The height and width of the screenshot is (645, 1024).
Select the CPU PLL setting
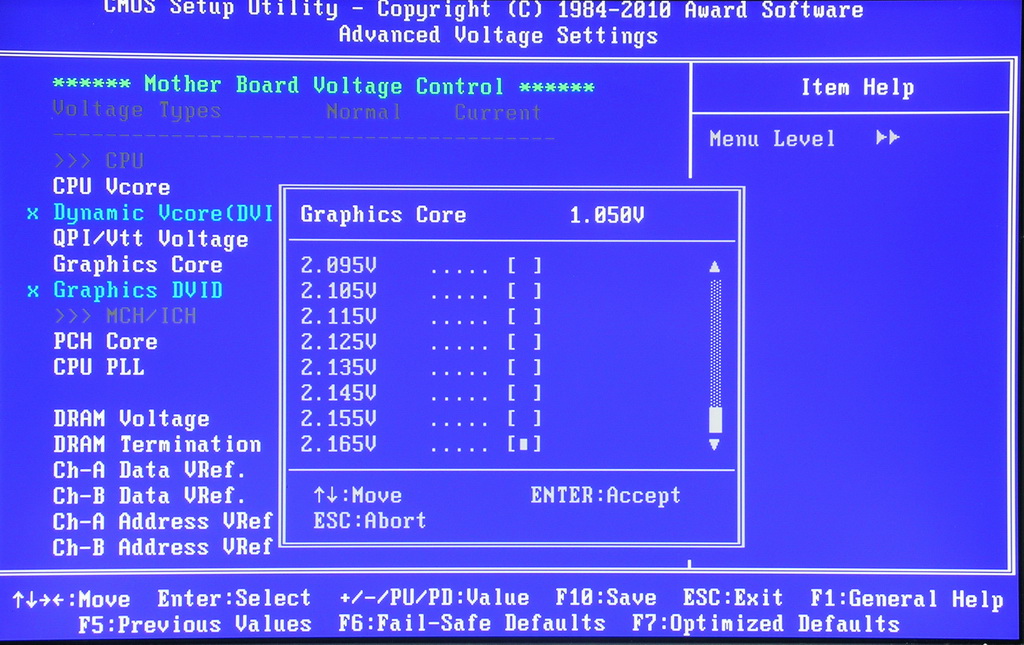point(99,367)
